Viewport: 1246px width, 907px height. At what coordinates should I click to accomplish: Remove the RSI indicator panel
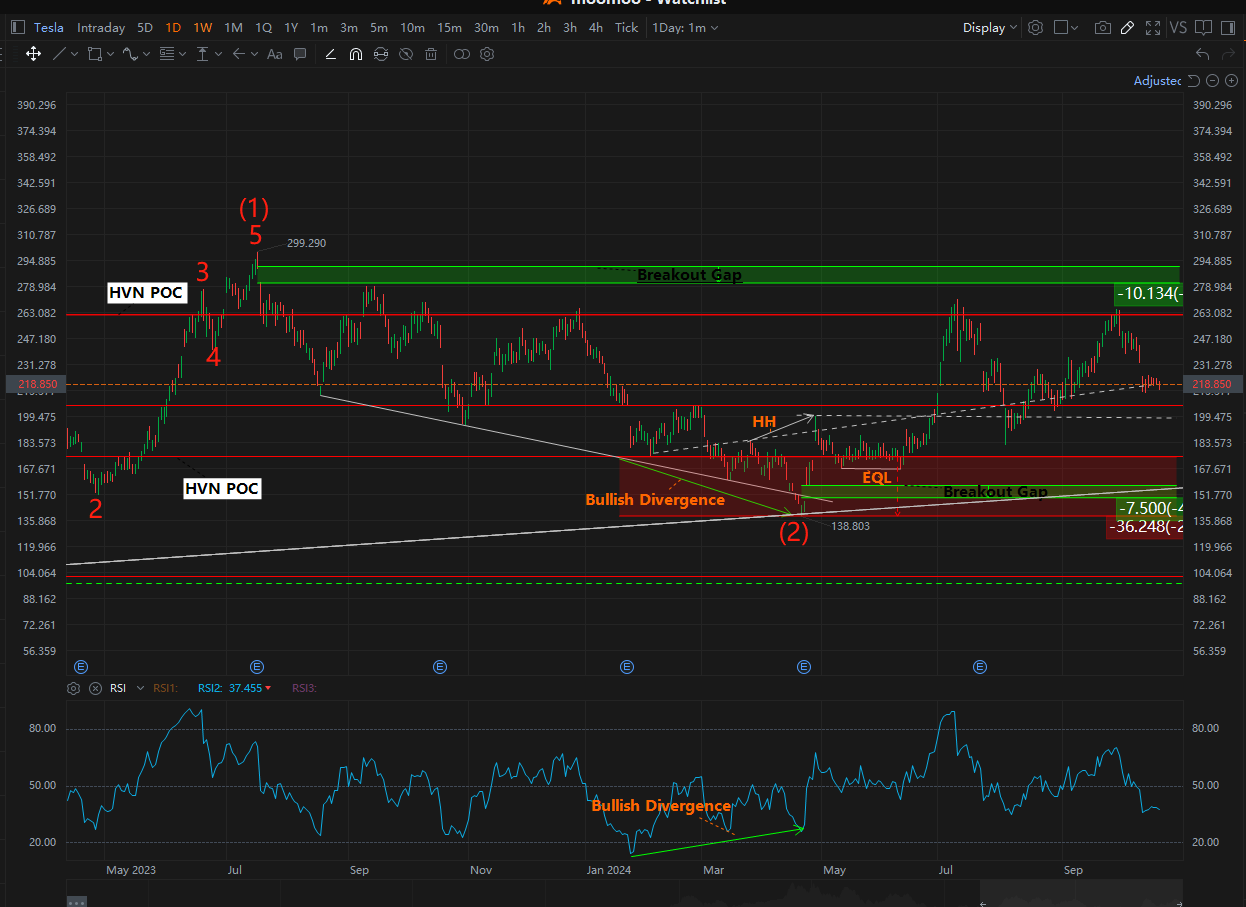[x=95, y=688]
